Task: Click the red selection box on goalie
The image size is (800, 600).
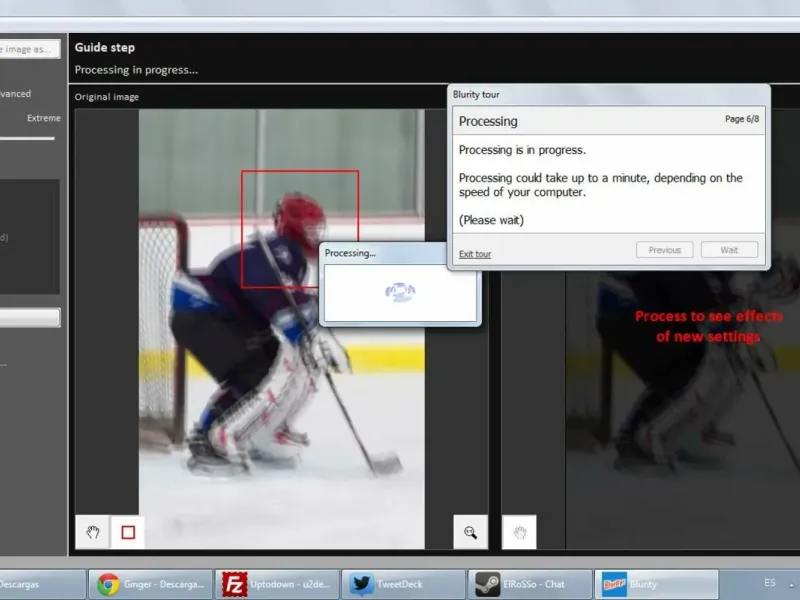Action: (x=300, y=229)
